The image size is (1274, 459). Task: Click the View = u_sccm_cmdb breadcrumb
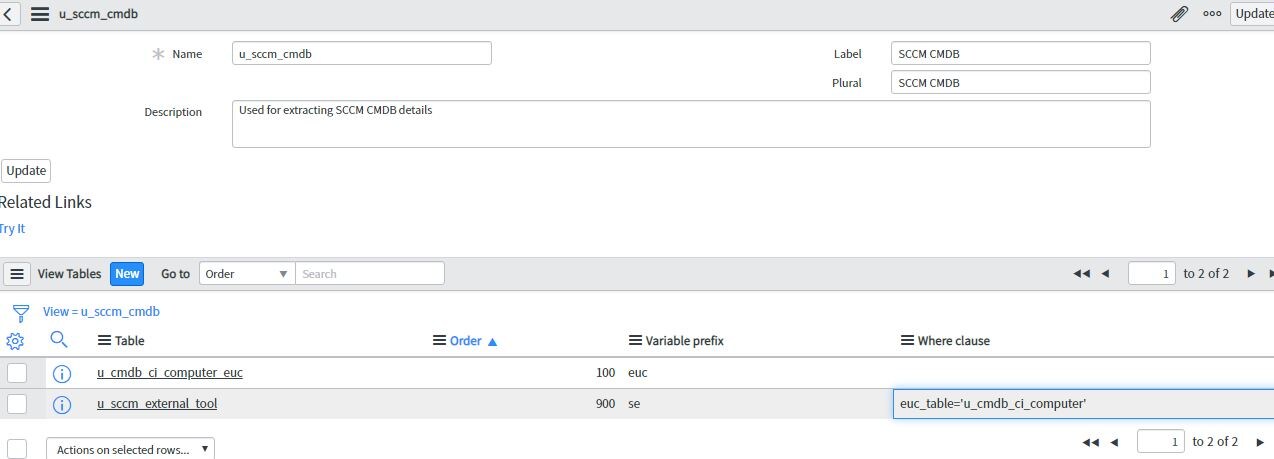(101, 311)
